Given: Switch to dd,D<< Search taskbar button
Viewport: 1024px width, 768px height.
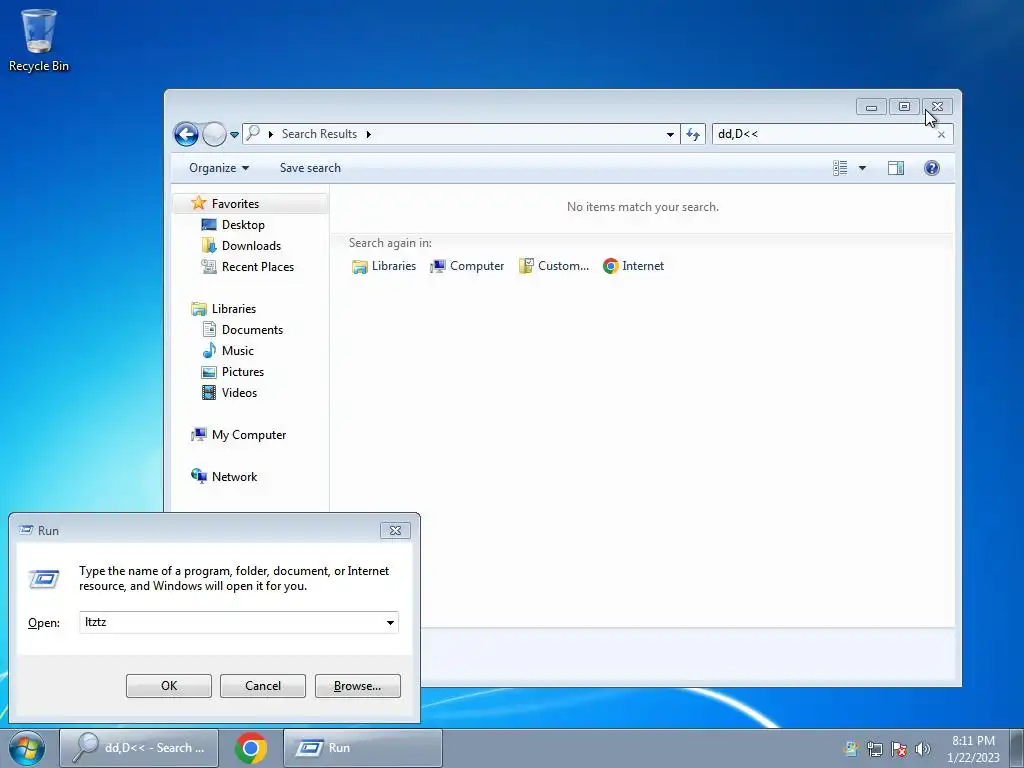Looking at the screenshot, I should point(139,748).
